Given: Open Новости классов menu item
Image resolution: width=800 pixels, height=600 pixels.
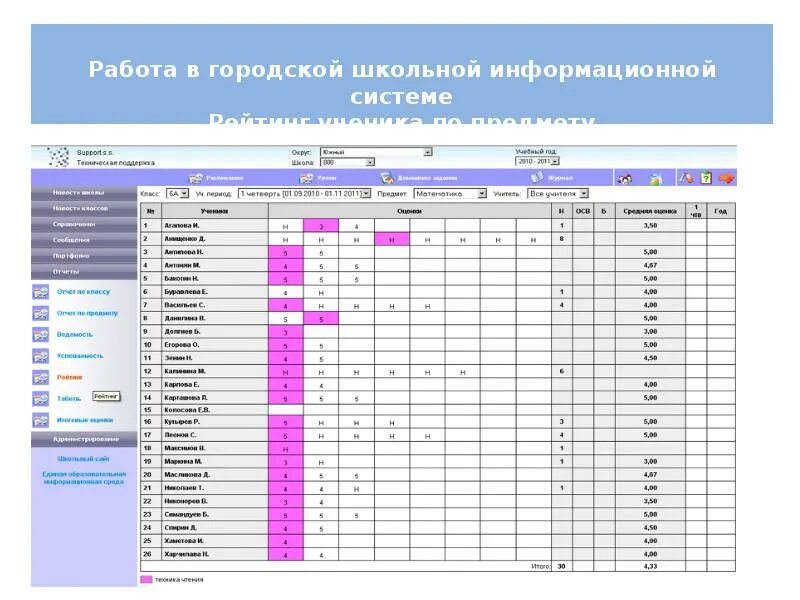Looking at the screenshot, I should coord(84,209).
